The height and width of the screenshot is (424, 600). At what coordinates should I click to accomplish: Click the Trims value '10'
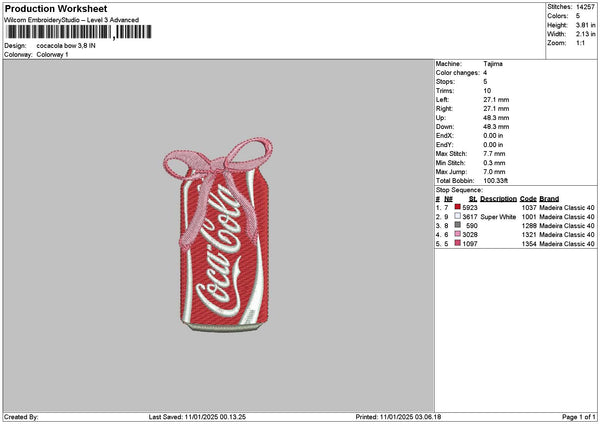pos(487,91)
